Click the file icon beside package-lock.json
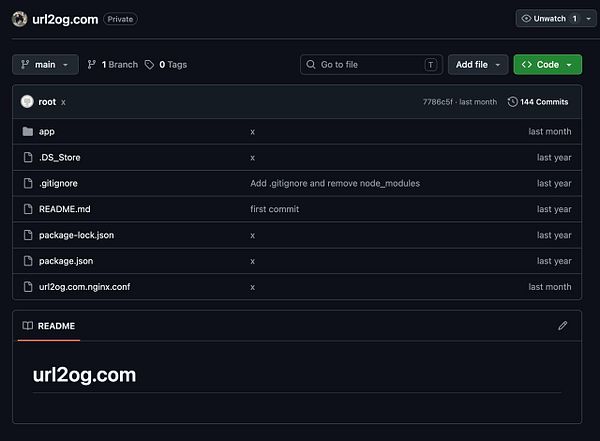The width and height of the screenshot is (600, 441). (x=28, y=235)
